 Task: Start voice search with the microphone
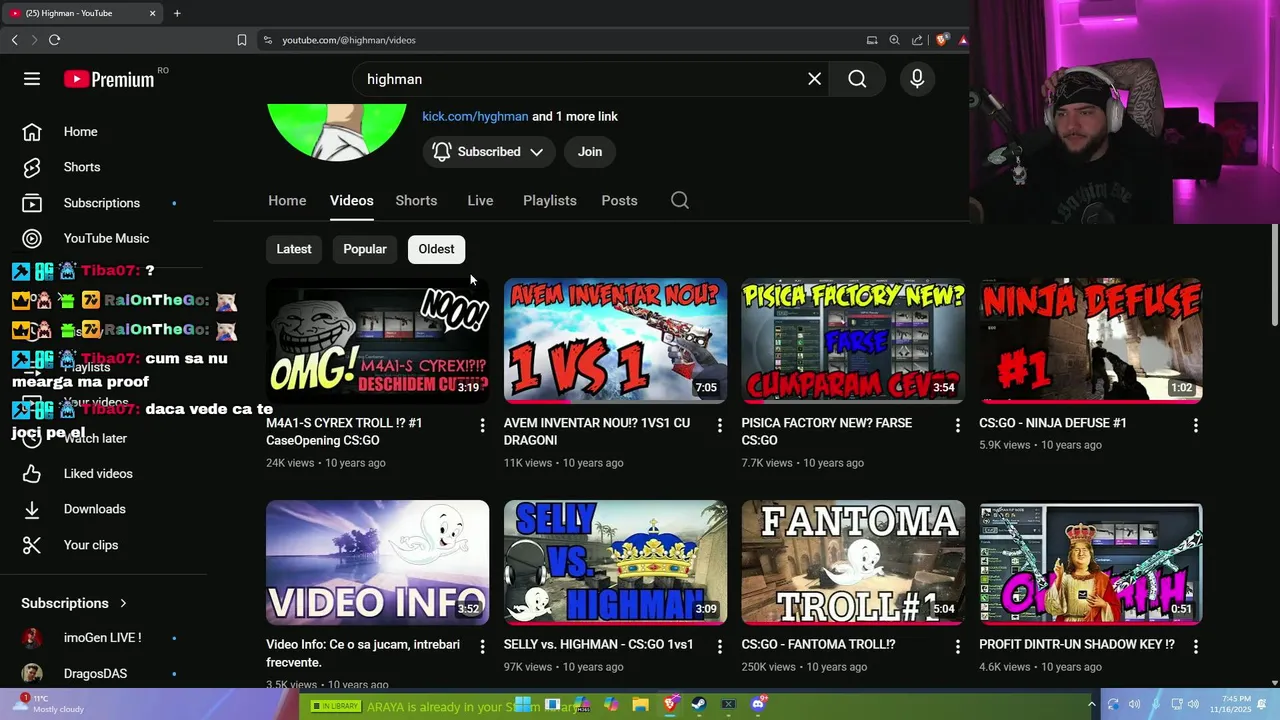pos(917,79)
